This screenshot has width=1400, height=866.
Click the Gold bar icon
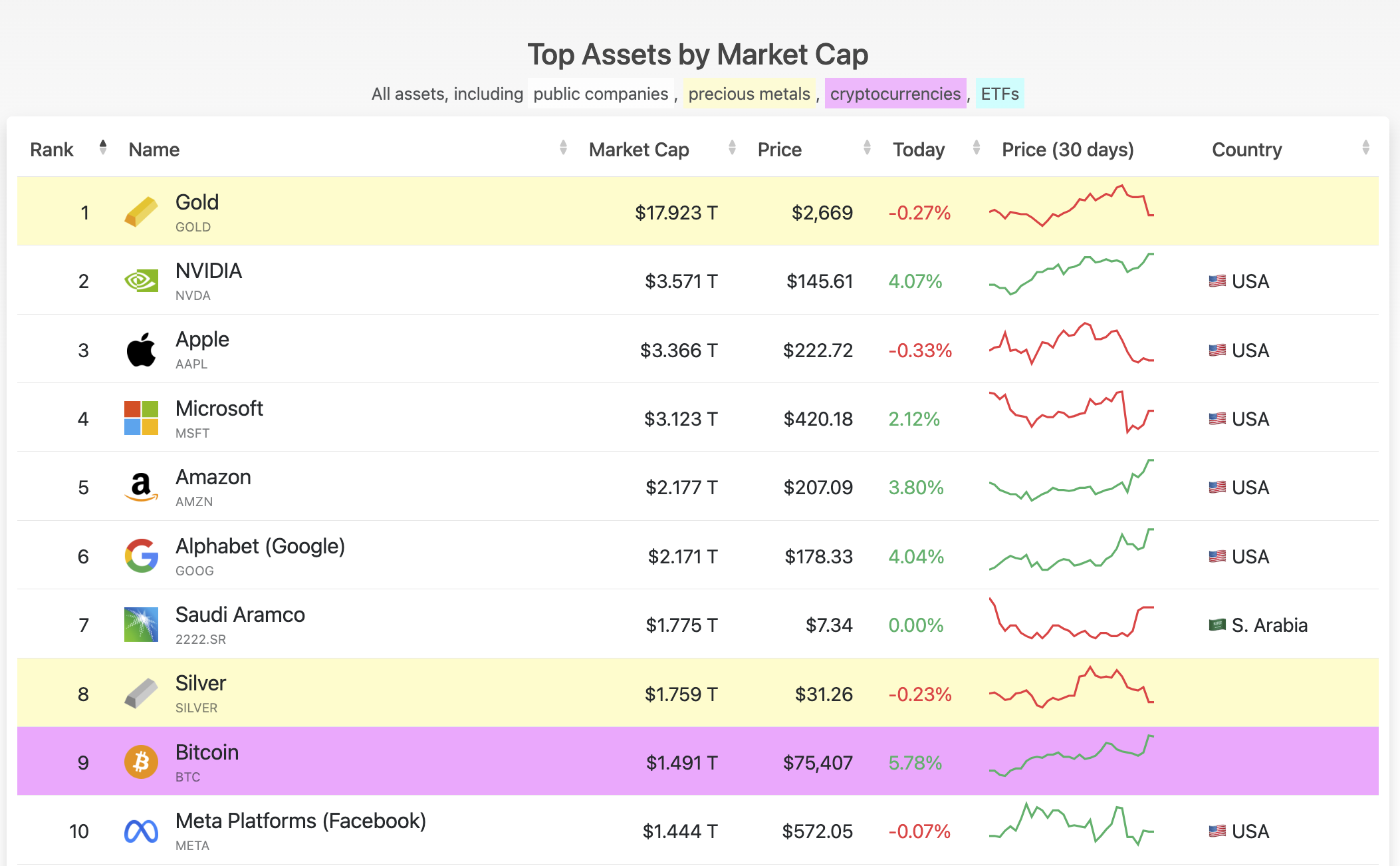141,212
